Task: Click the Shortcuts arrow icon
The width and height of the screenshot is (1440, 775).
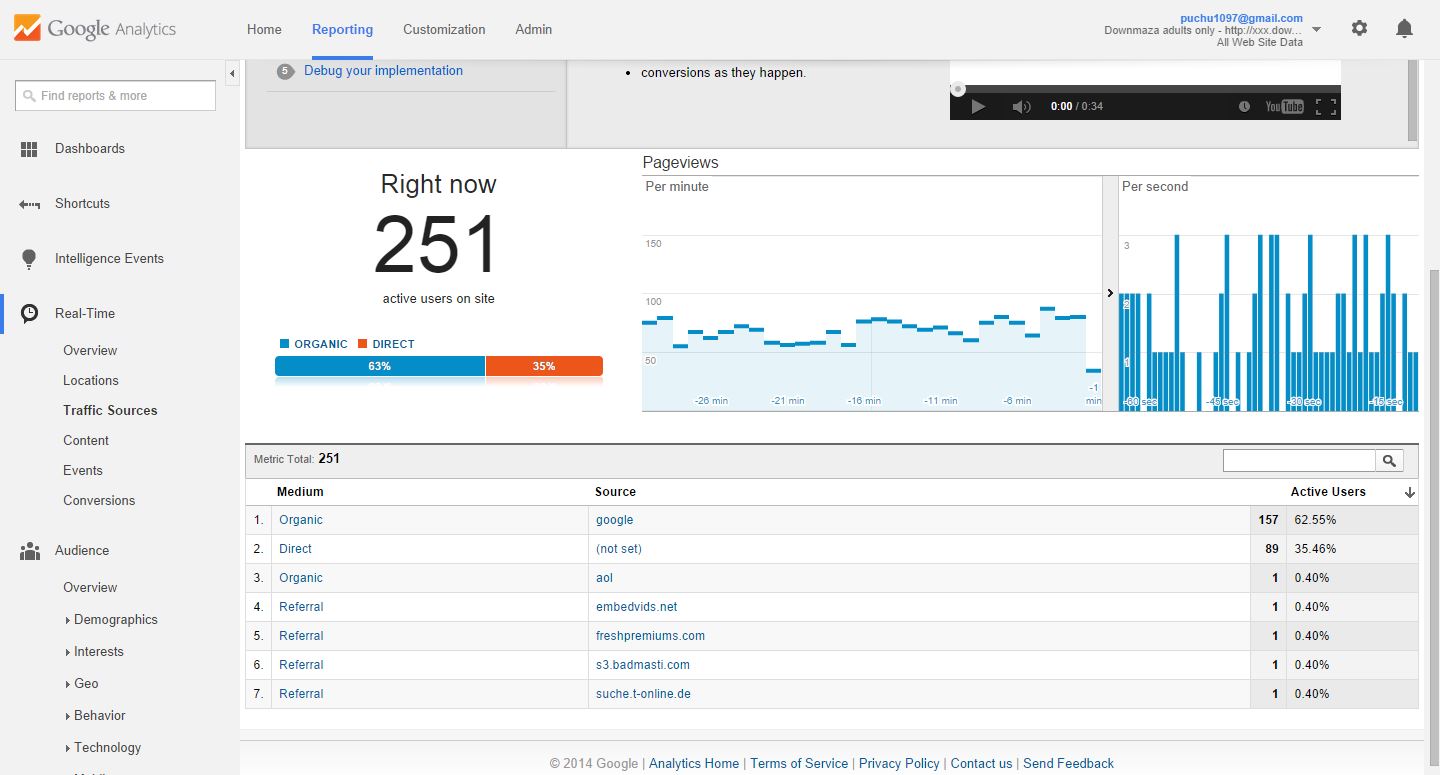Action: (29, 204)
